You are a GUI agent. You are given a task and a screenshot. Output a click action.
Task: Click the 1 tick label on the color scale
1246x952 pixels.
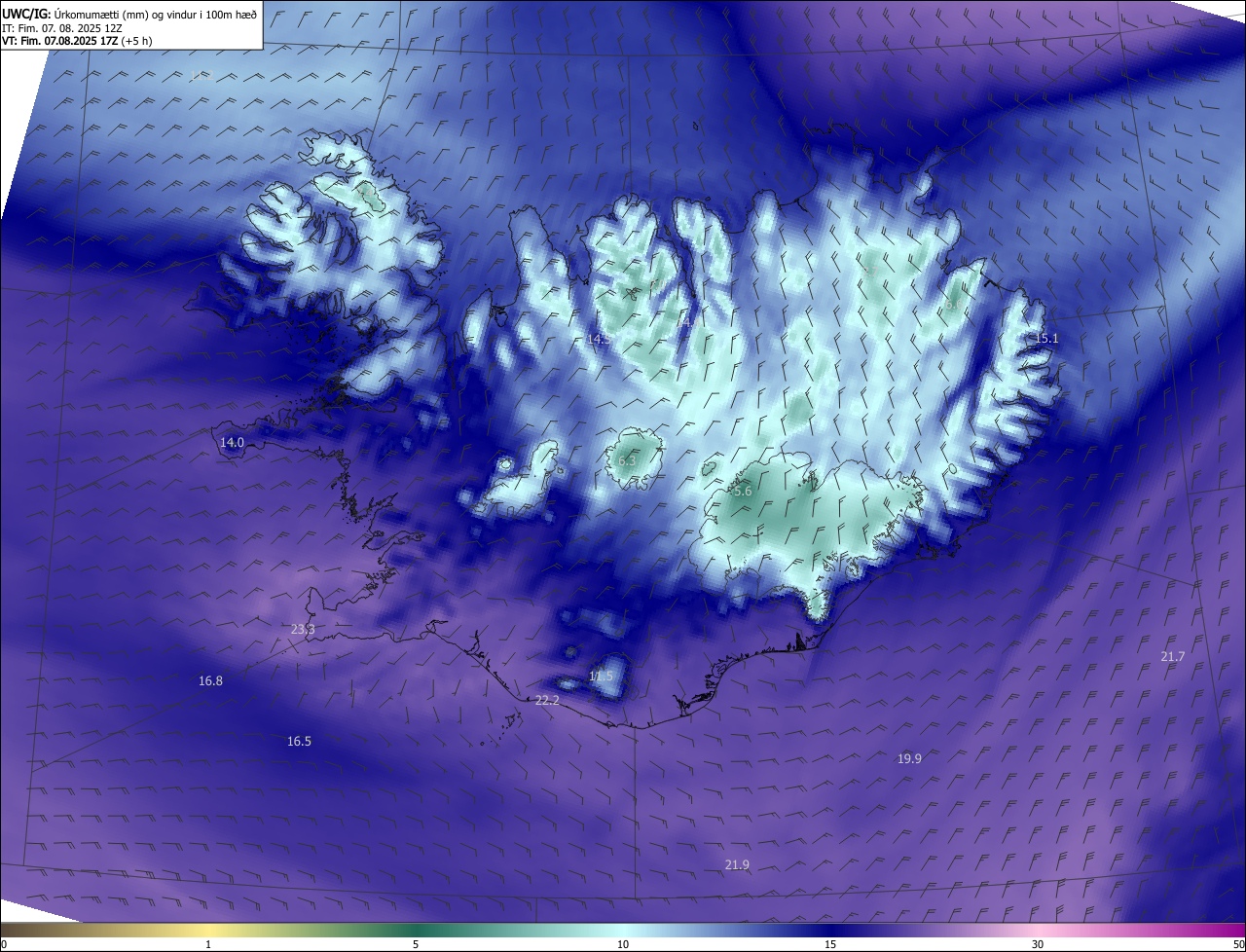click(208, 944)
